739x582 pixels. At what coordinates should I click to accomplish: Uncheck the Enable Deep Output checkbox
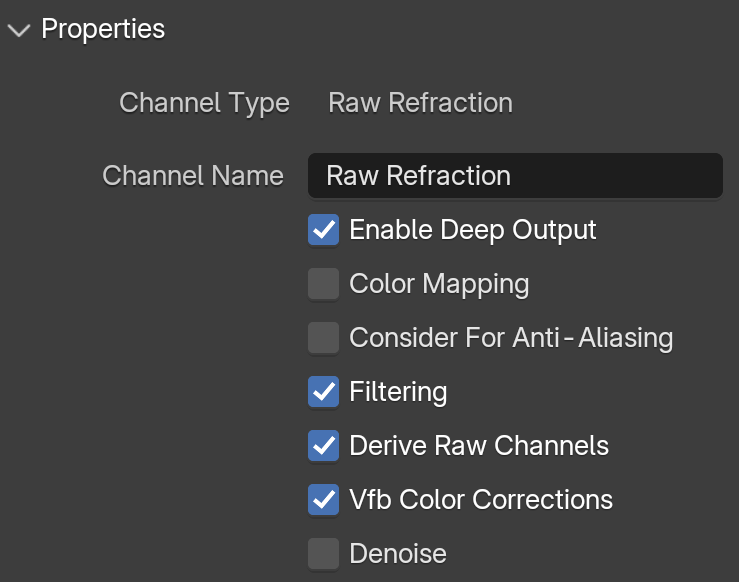(323, 230)
